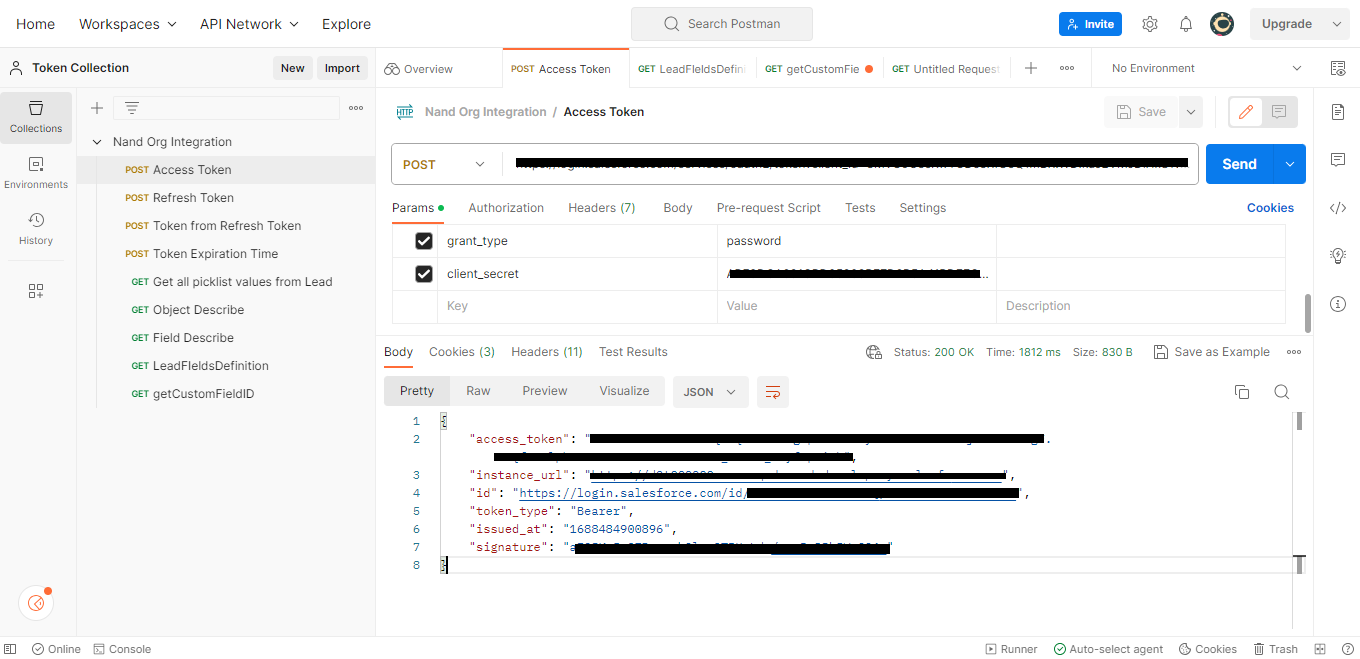Open the response Cookies (3) tab

tap(462, 352)
